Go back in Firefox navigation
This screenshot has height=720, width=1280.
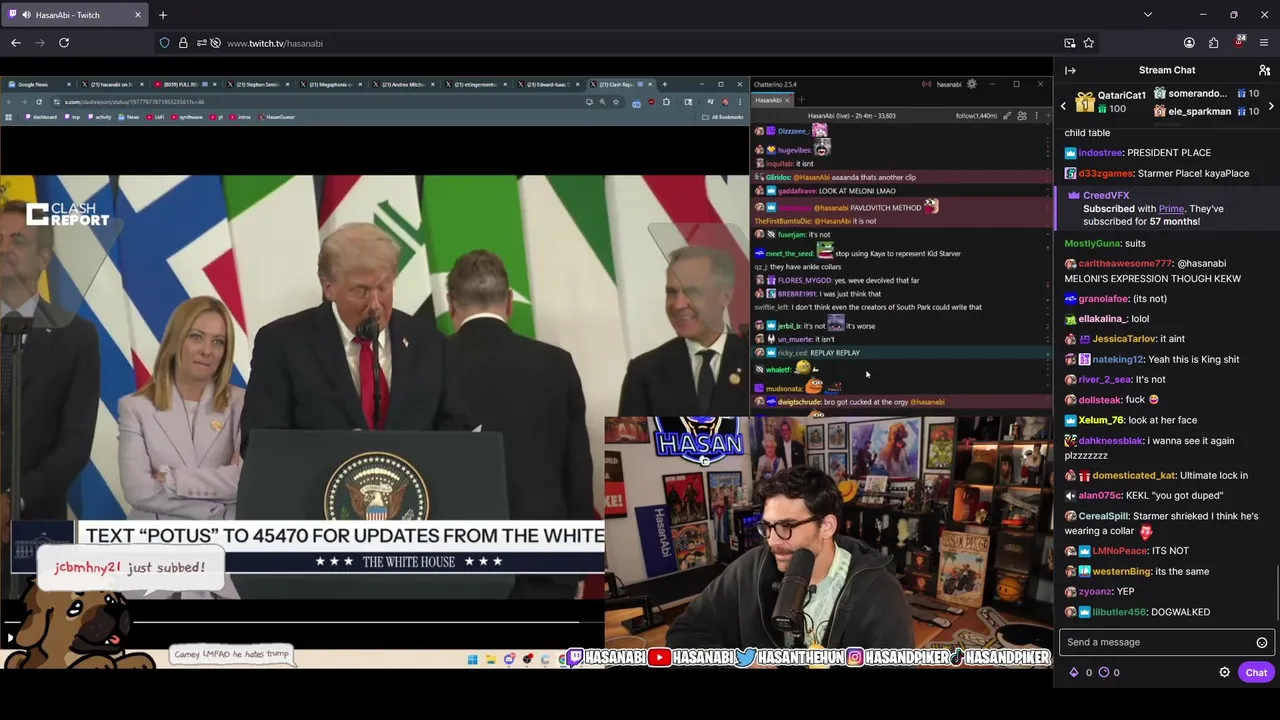click(x=16, y=43)
